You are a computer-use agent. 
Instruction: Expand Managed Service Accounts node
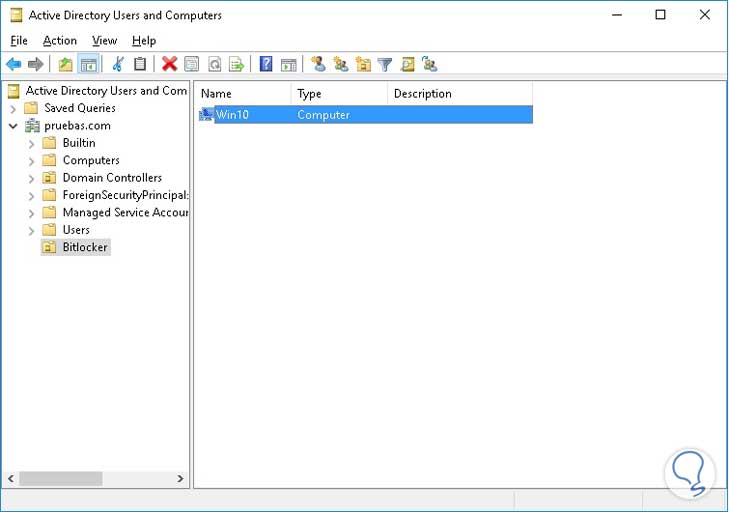[31, 214]
